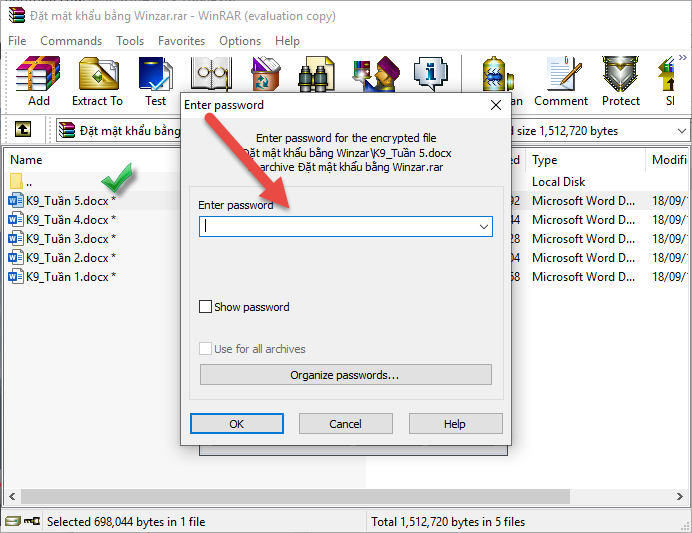Viewport: 692px width, 533px height.
Task: Click the Wizard toolbar icon
Action: (376, 73)
